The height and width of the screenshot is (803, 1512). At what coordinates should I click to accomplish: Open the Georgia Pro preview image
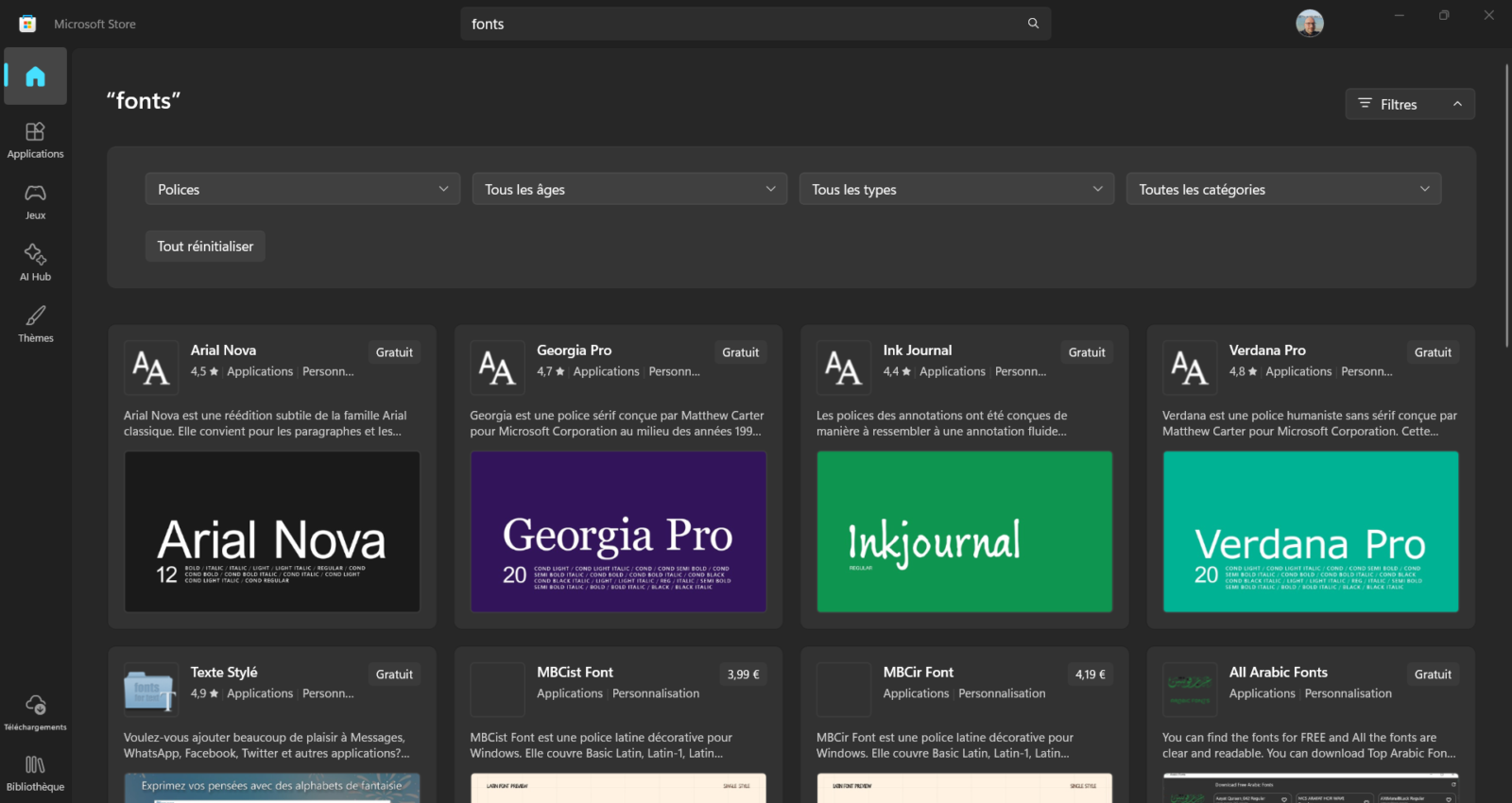(x=618, y=532)
